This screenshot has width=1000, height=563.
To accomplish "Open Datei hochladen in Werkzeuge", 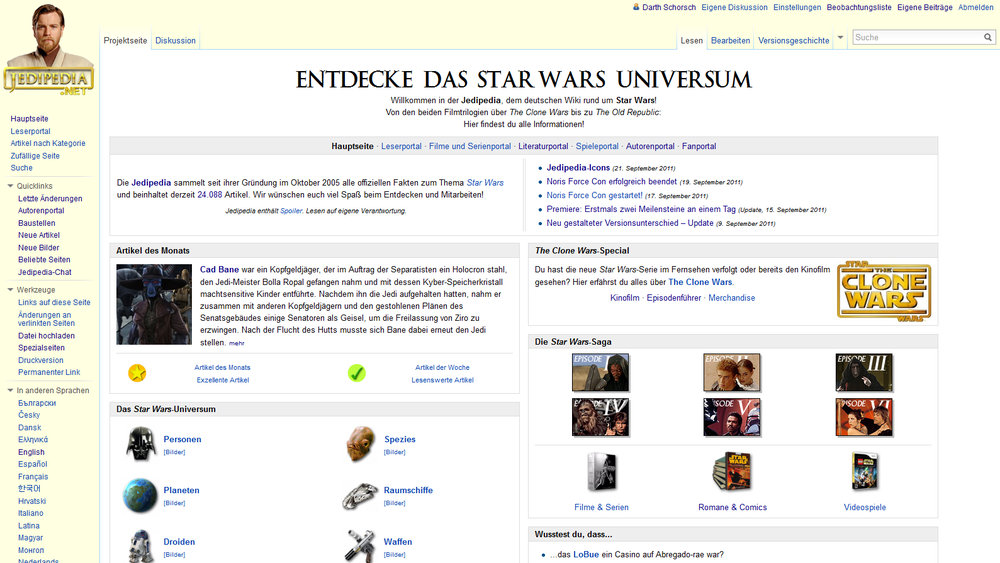I will pyautogui.click(x=47, y=335).
